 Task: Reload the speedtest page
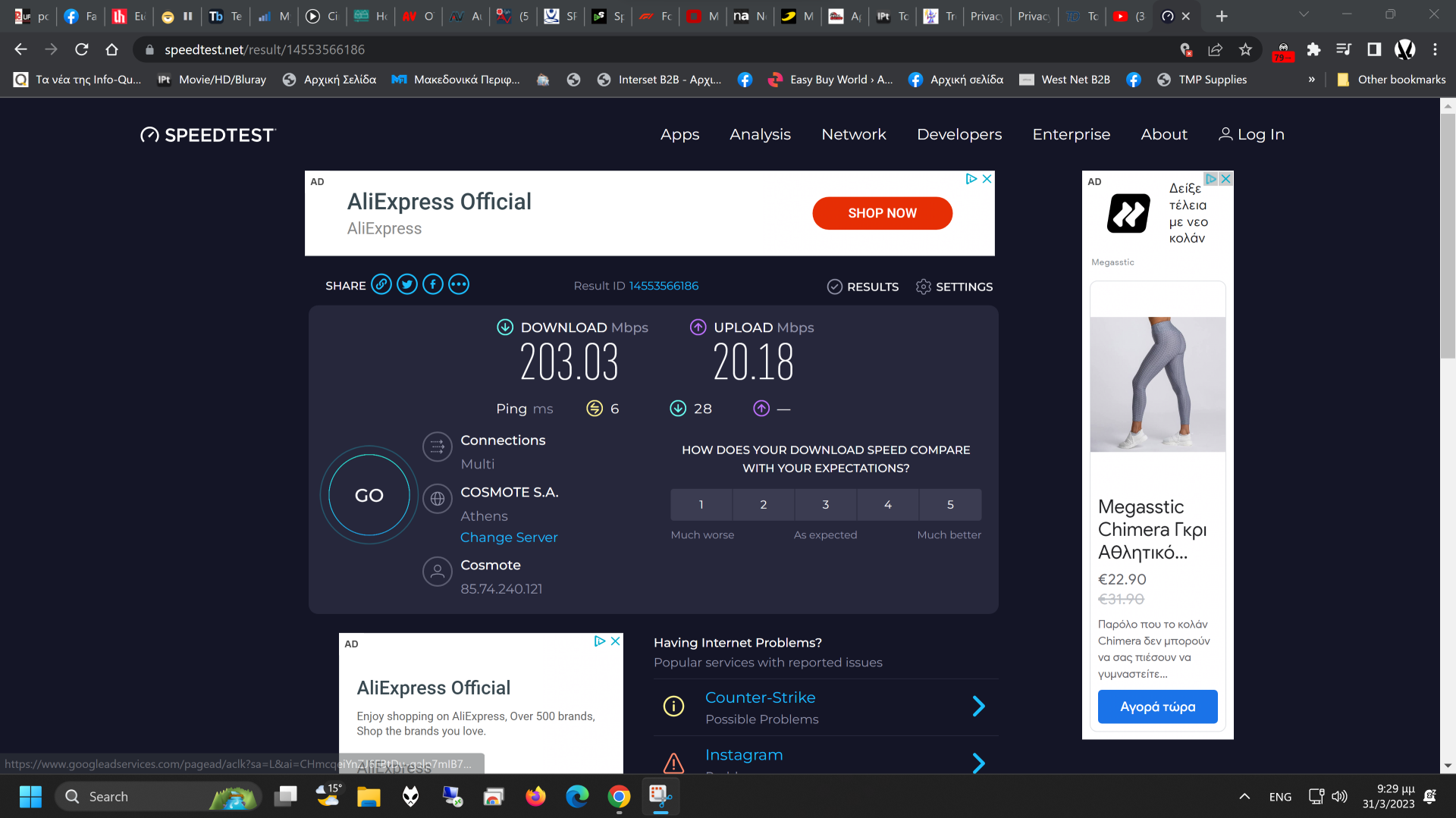click(81, 49)
